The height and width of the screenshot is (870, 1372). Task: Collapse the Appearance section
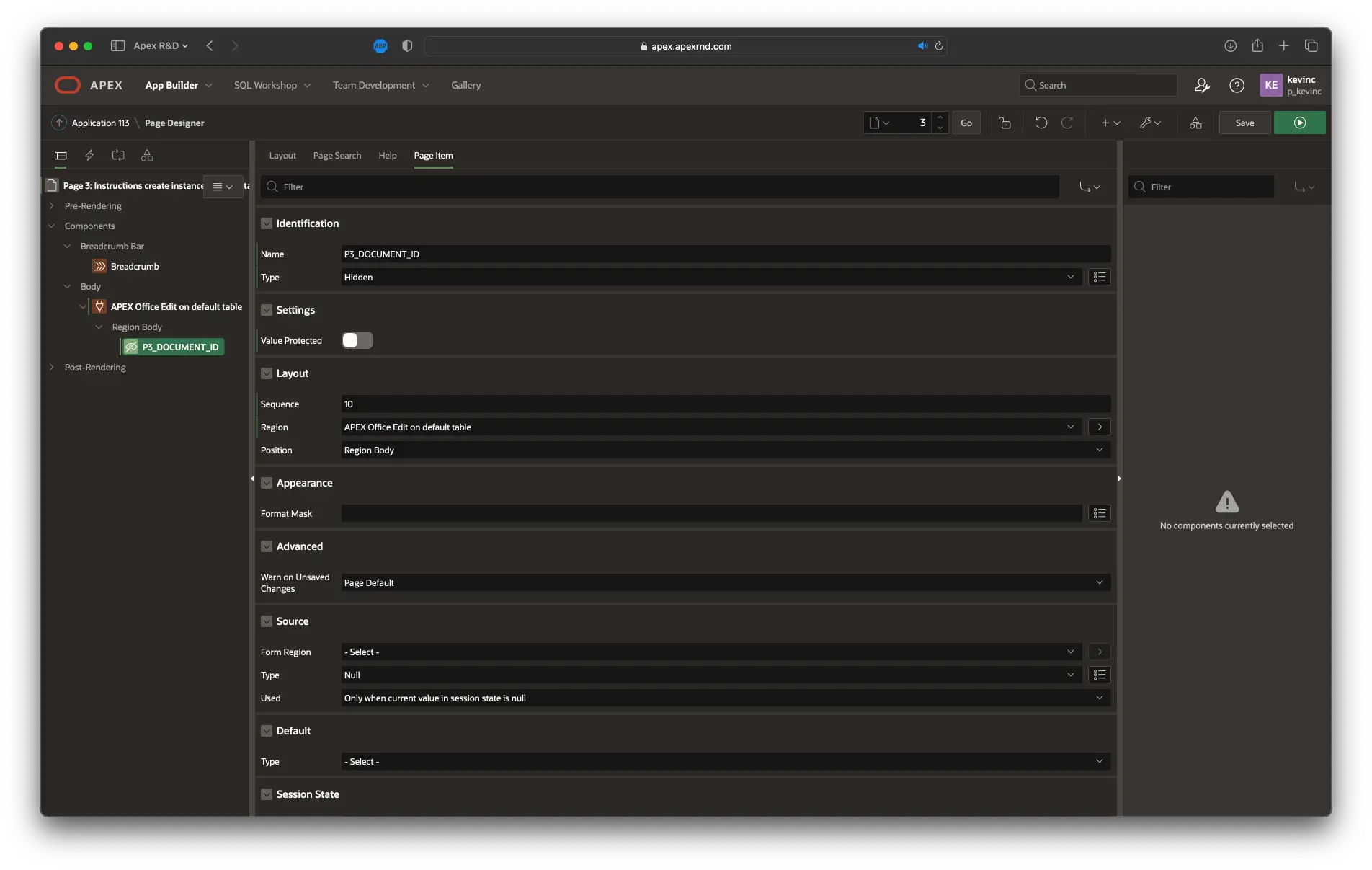(267, 483)
